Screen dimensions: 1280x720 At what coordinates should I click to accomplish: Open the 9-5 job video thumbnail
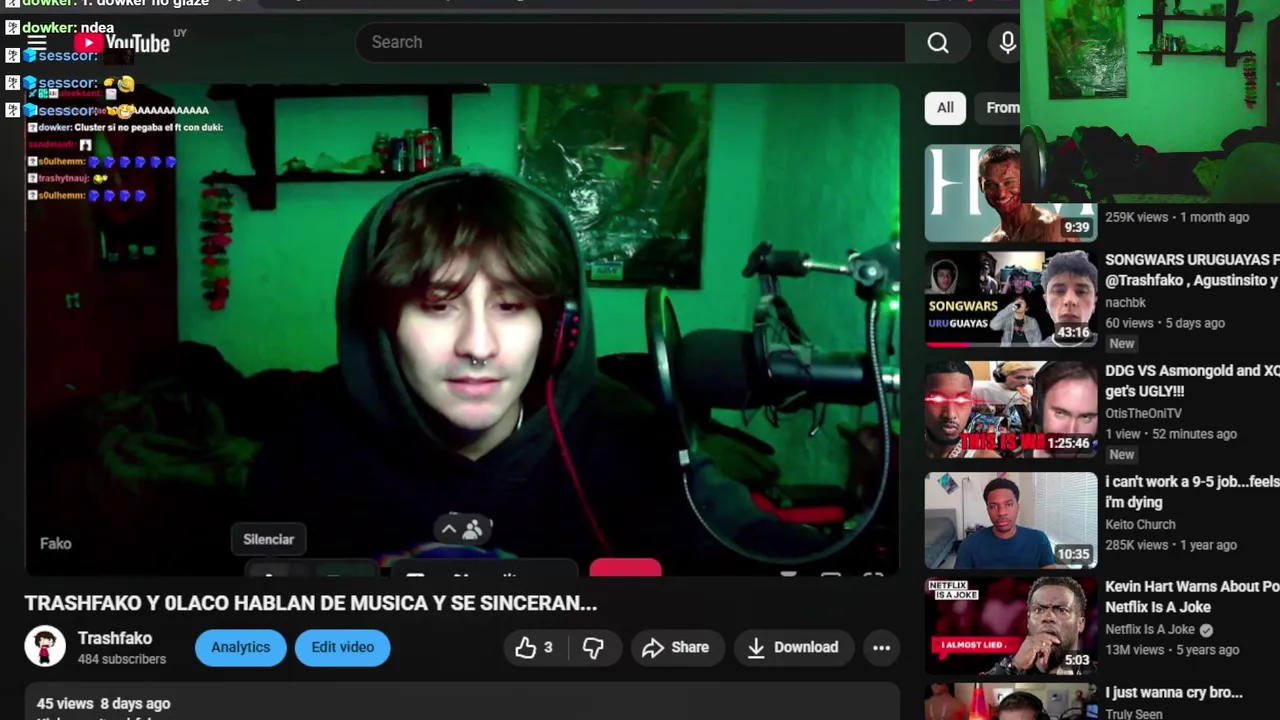coord(1010,520)
